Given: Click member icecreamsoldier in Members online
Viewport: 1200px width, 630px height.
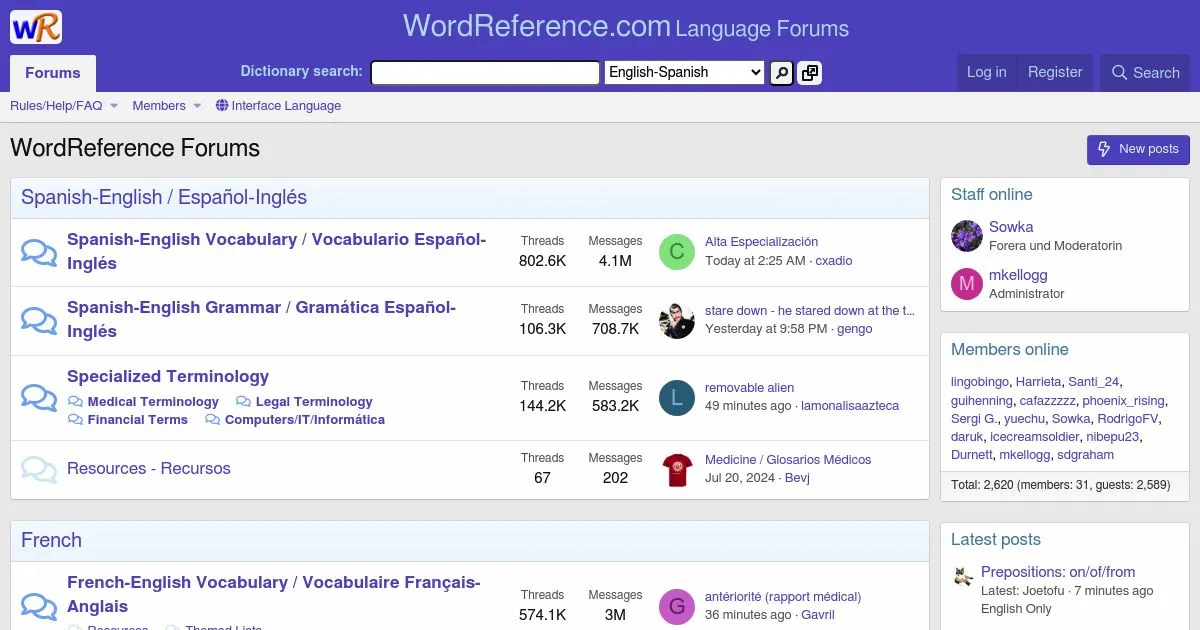Looking at the screenshot, I should click(x=1035, y=436).
